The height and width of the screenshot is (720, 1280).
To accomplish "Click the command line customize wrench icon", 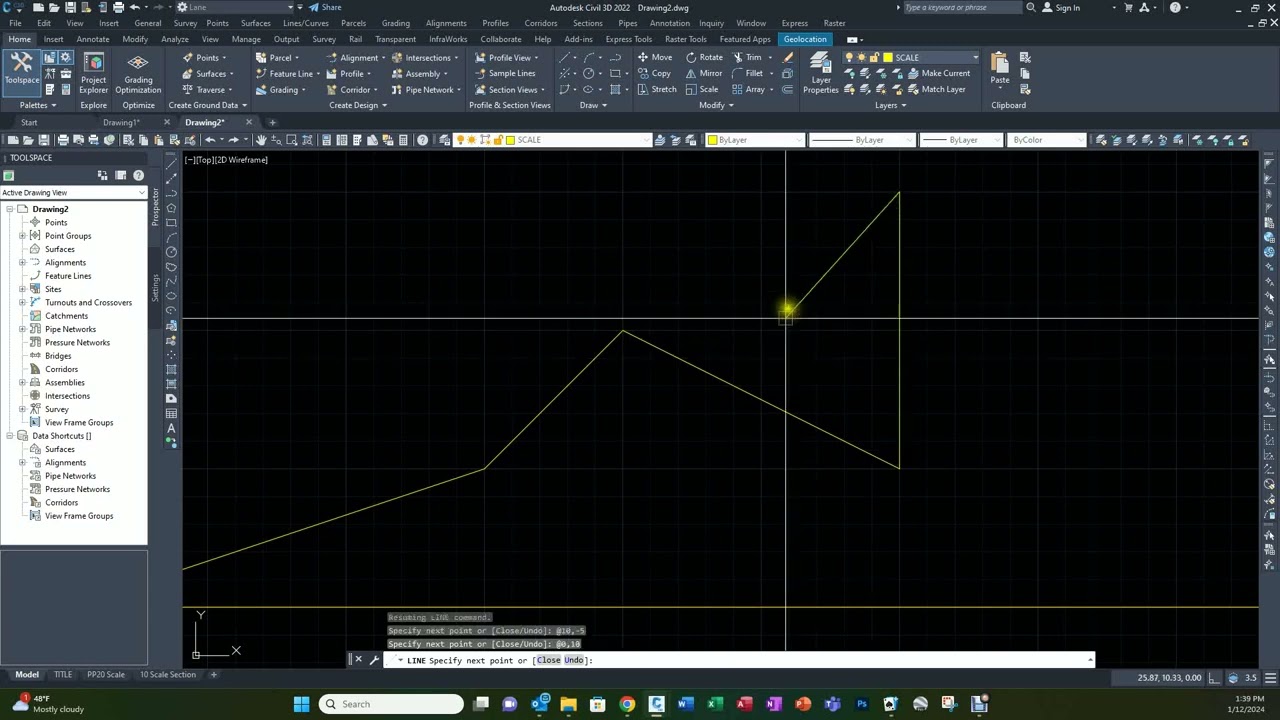I will pyautogui.click(x=374, y=660).
